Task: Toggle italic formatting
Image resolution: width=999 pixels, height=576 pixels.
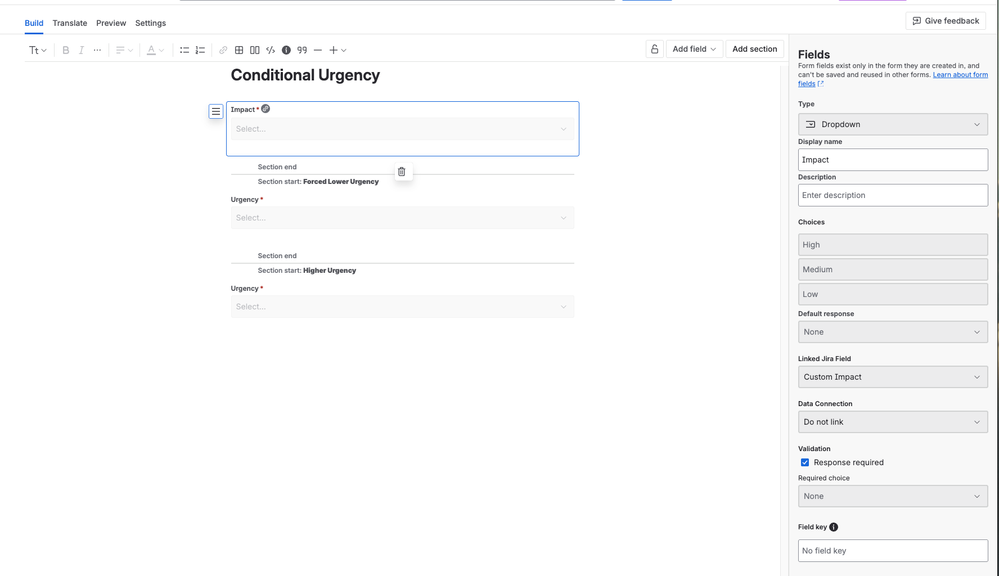Action: pyautogui.click(x=81, y=50)
